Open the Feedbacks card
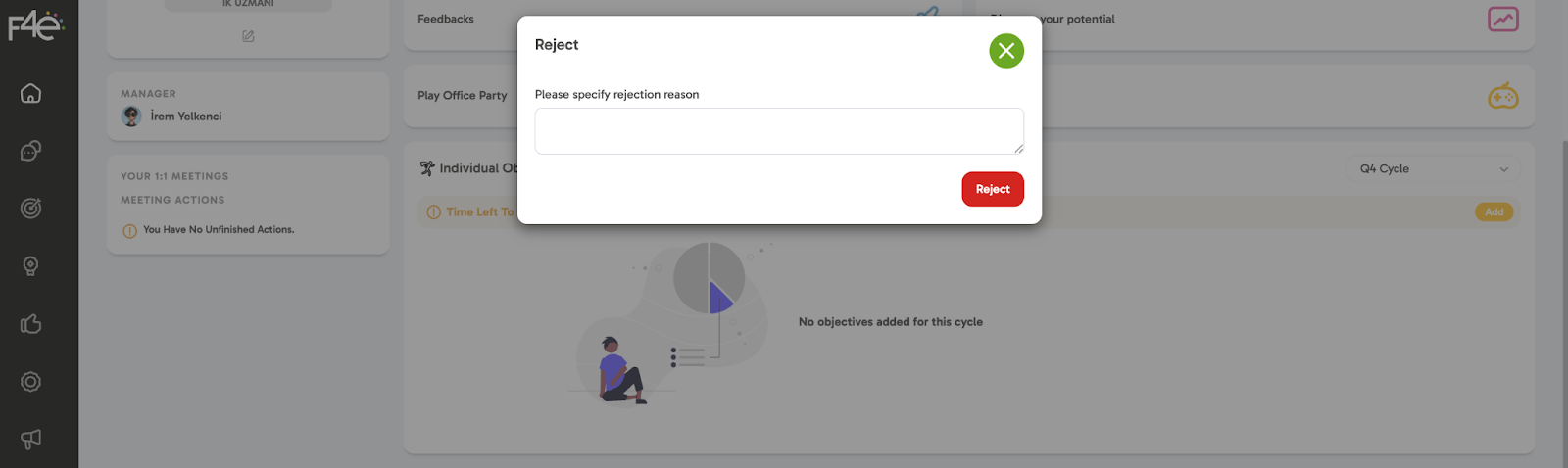1568x468 pixels. click(446, 20)
